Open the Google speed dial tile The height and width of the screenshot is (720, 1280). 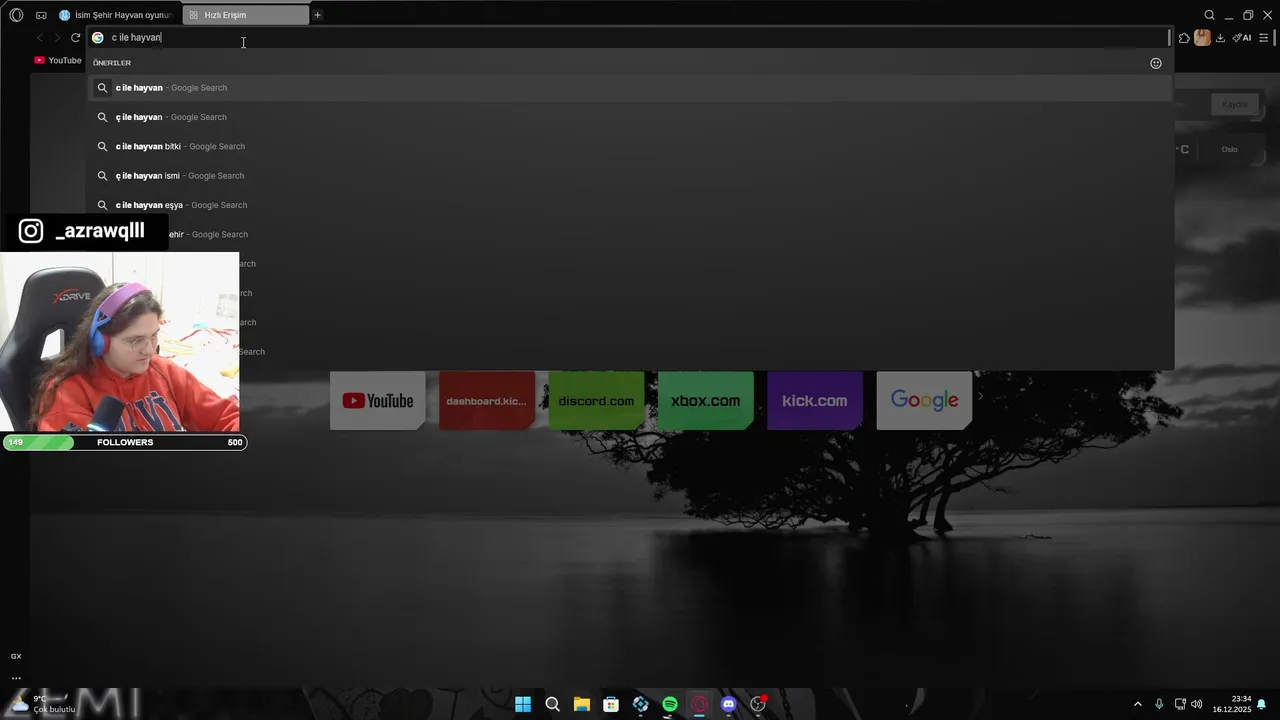[x=924, y=401]
